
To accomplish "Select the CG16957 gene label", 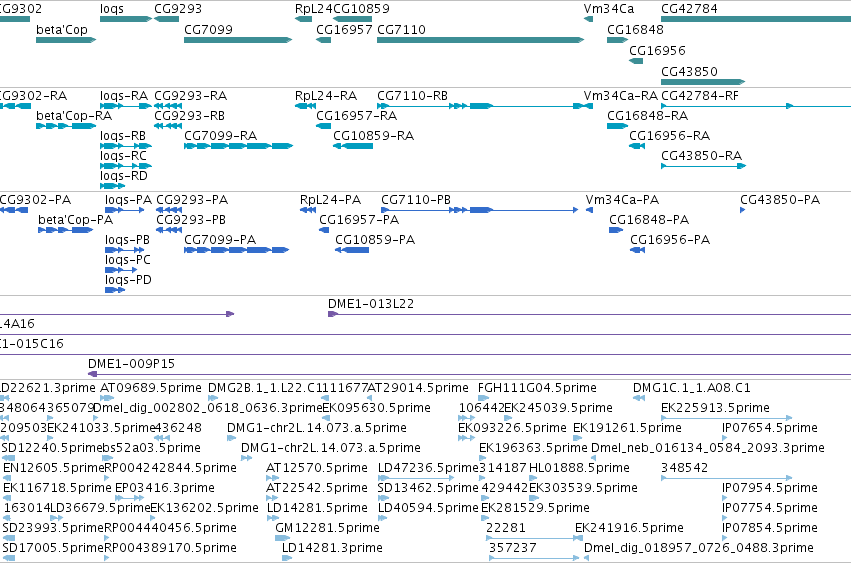I will (x=344, y=30).
